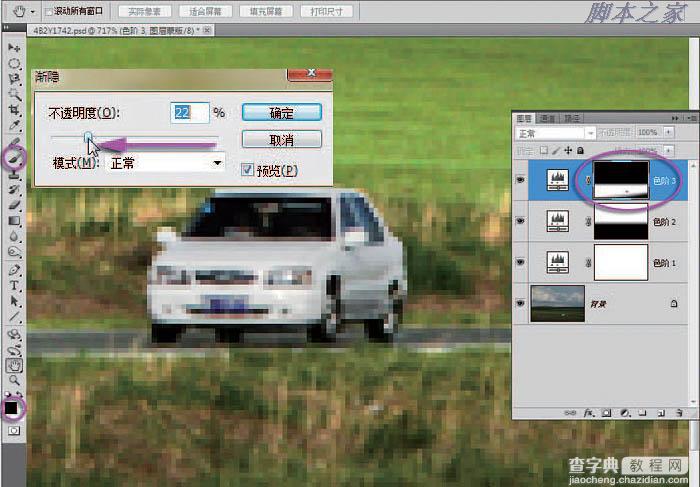Toggle the 预览(P) preview checkbox
Screen dimensions: 700x487
click(247, 170)
